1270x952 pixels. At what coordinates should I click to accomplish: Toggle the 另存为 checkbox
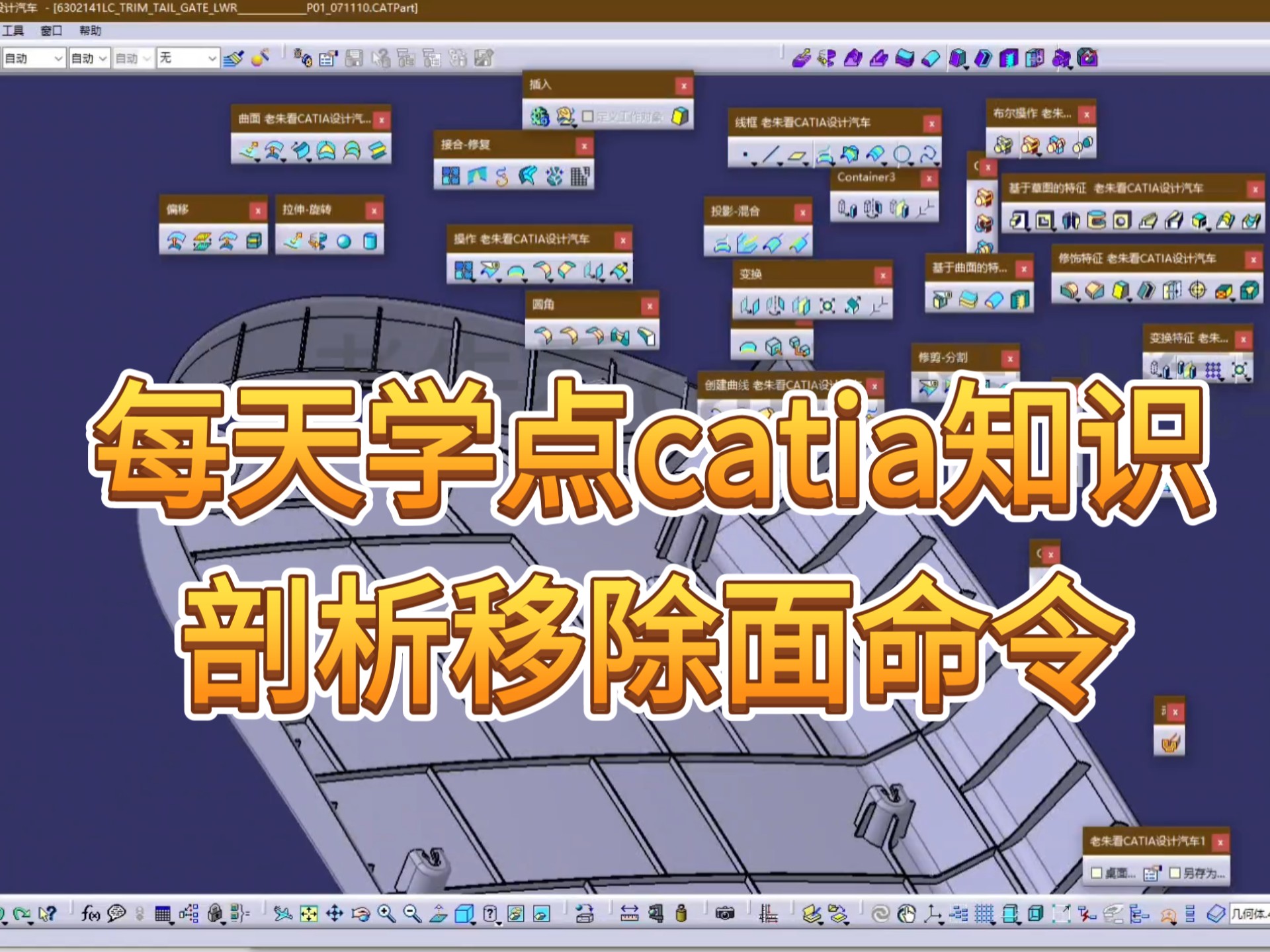coord(1175,873)
